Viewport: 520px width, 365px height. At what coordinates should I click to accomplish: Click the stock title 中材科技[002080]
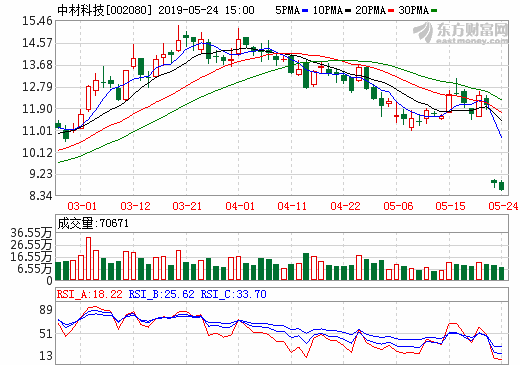pos(104,10)
